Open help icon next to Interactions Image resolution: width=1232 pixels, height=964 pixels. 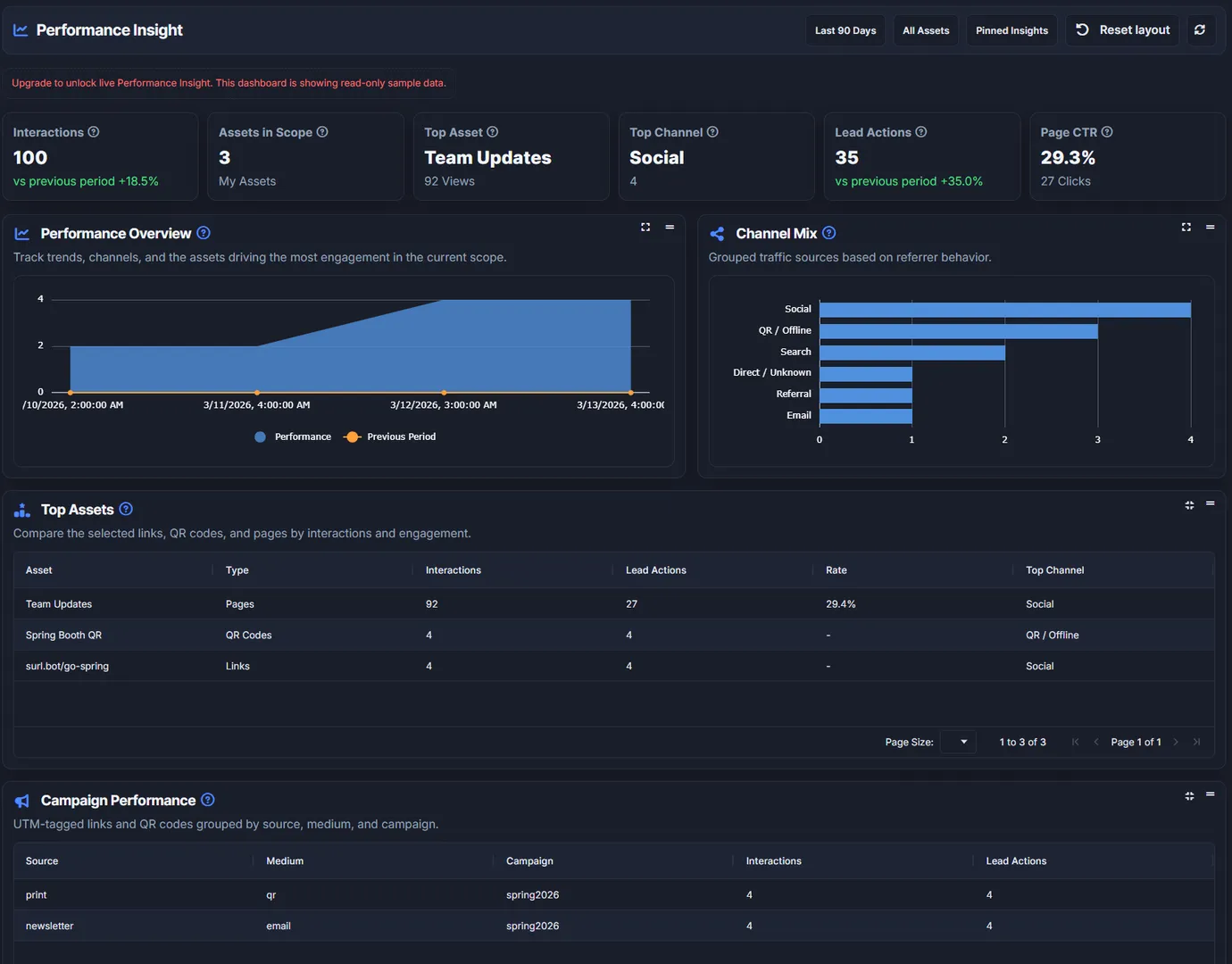point(94,132)
